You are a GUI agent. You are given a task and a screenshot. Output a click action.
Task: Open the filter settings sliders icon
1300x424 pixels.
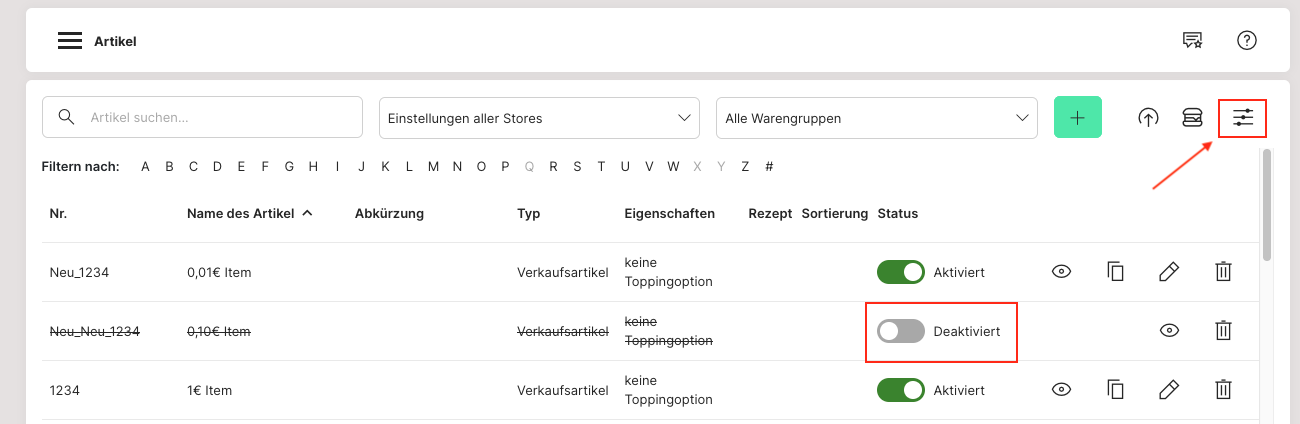1242,118
